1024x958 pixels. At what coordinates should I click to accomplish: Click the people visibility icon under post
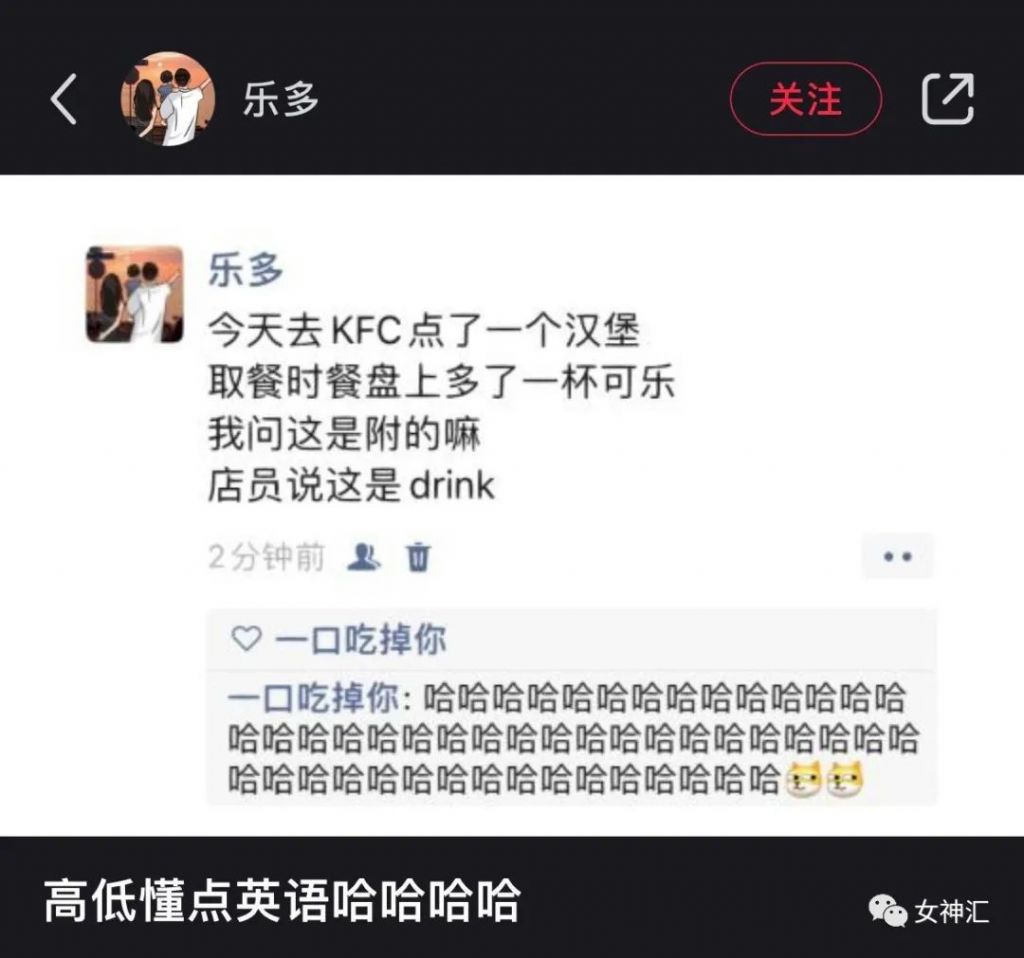coord(363,557)
